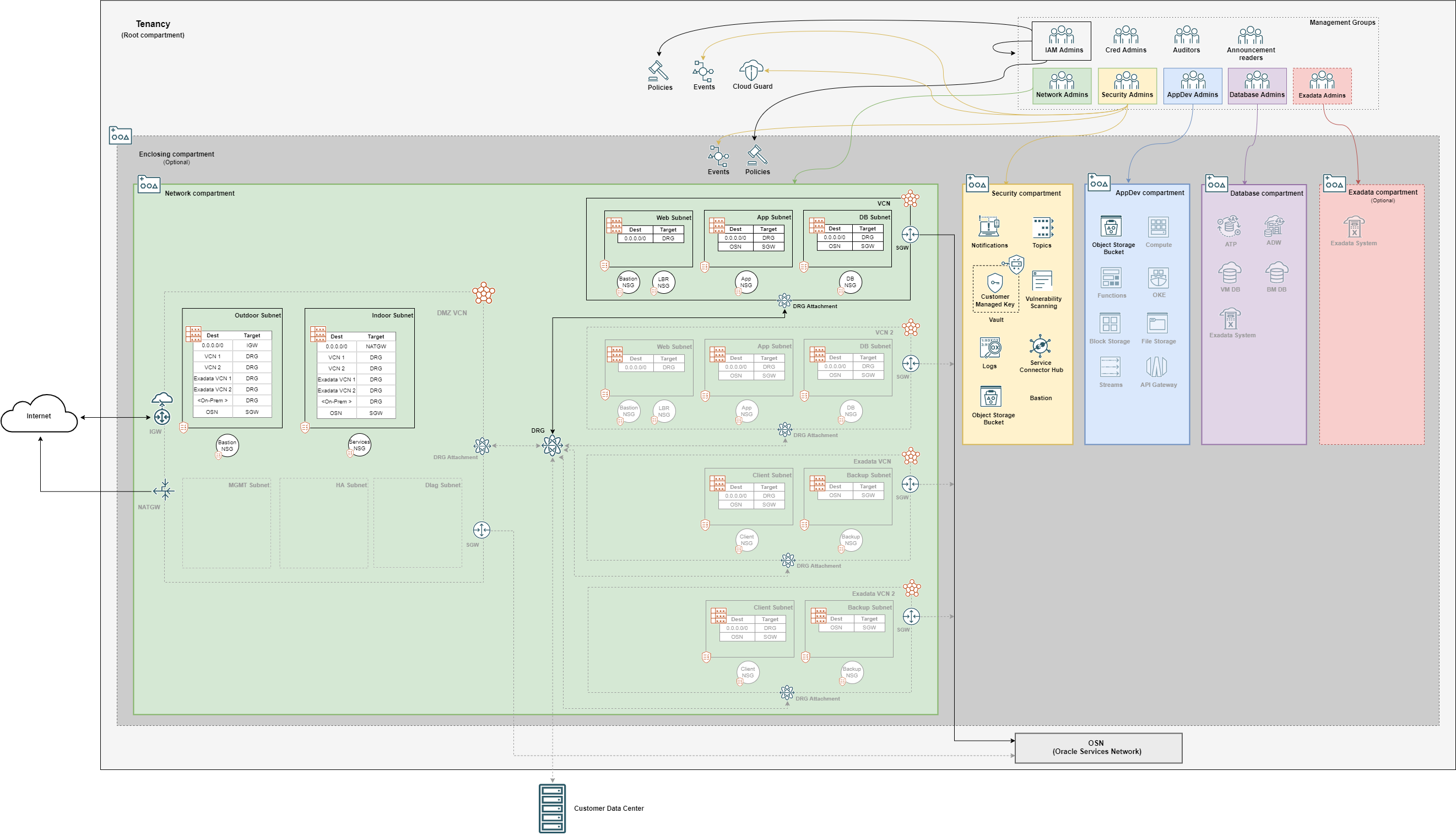Click the IAM Admins group box
The width and height of the screenshot is (1456, 835).
click(x=1061, y=41)
